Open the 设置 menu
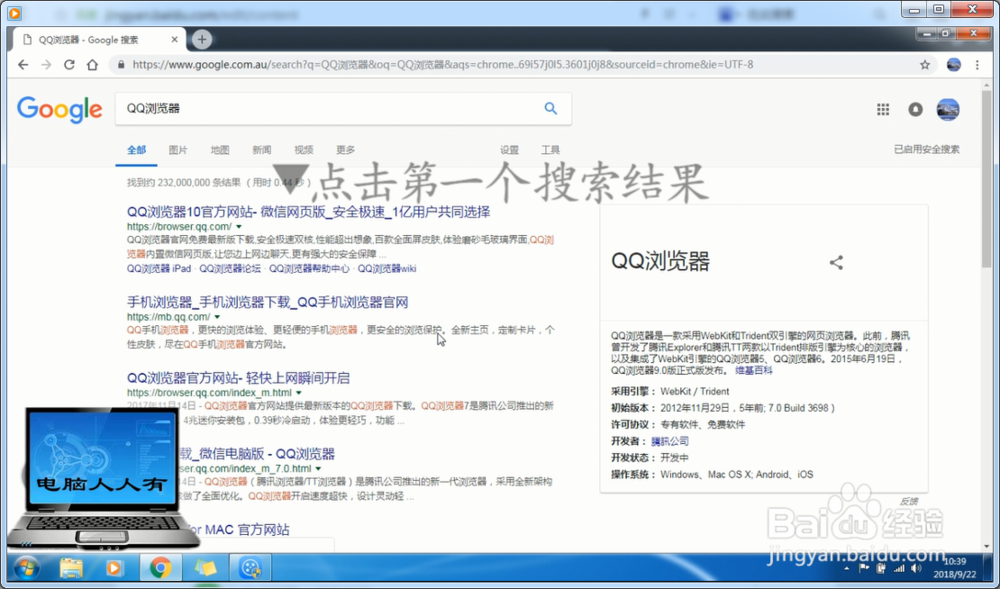 click(509, 150)
